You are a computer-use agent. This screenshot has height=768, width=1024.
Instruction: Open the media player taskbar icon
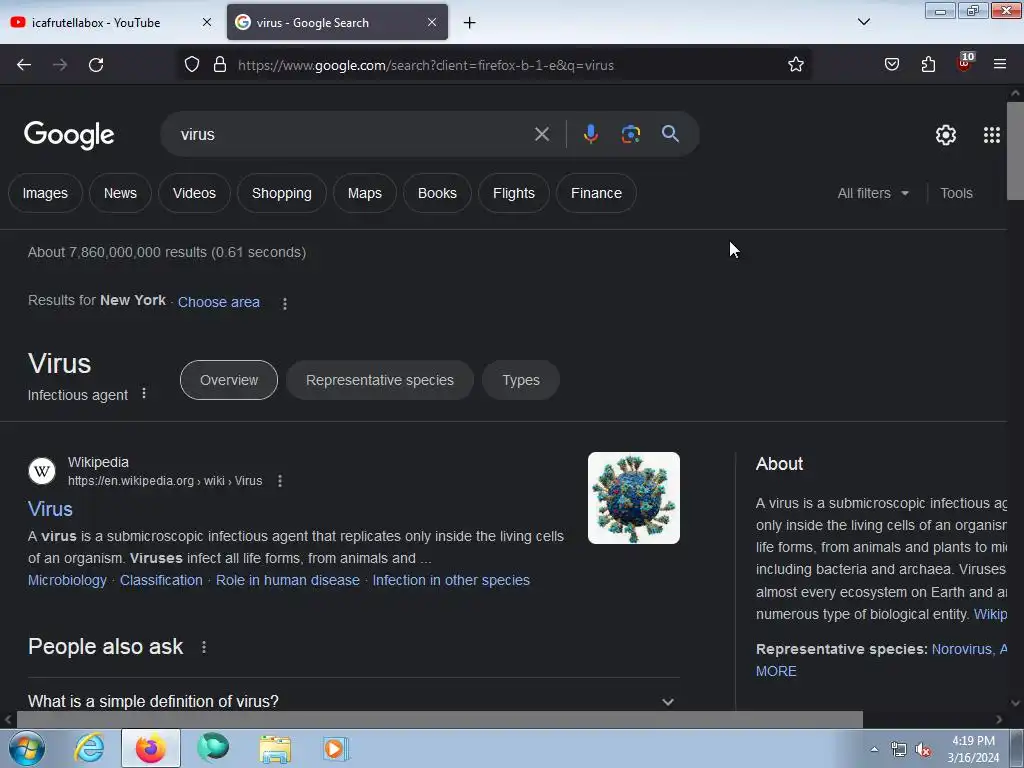click(x=336, y=748)
